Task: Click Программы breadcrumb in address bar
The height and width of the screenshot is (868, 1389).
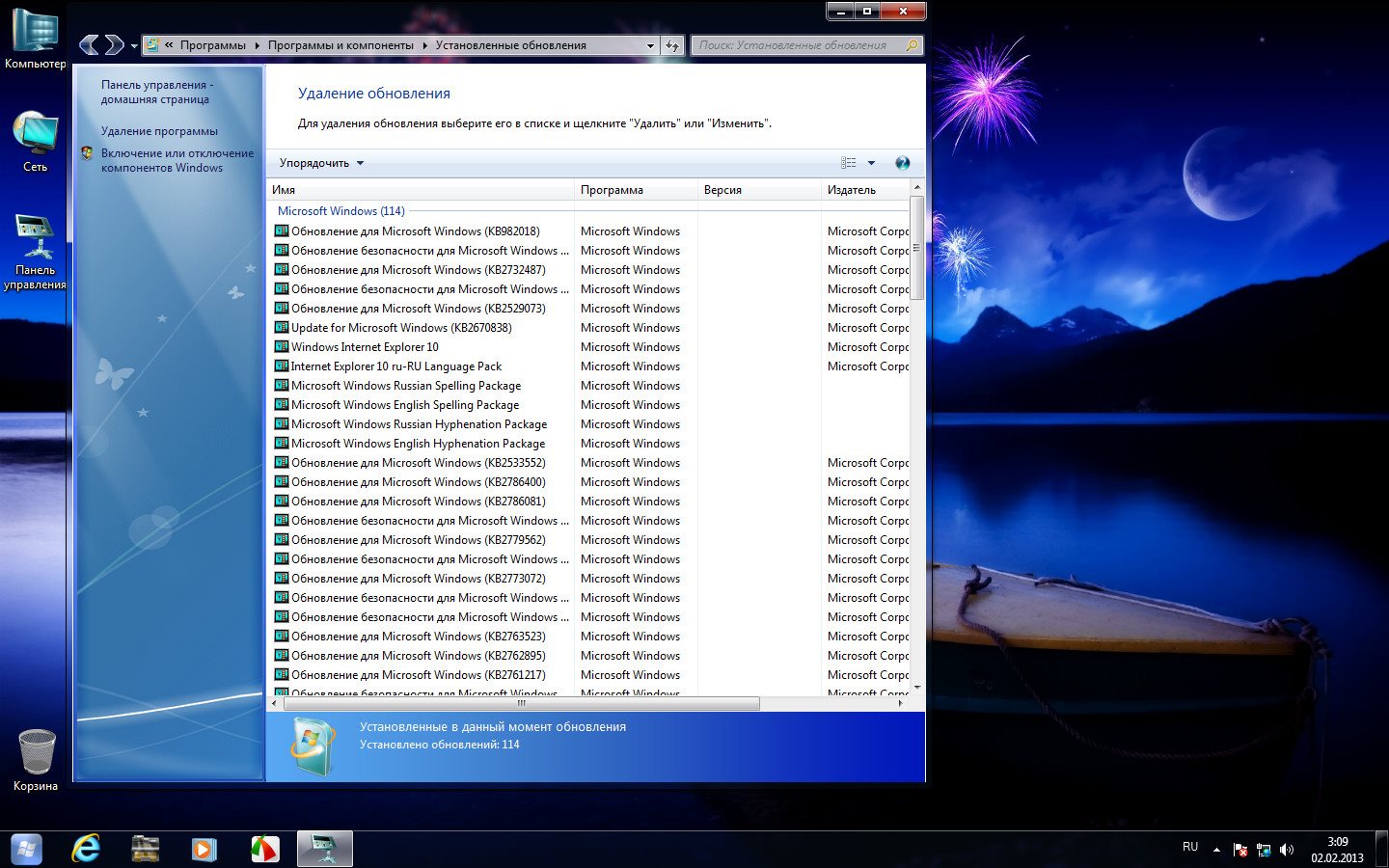Action: point(212,45)
